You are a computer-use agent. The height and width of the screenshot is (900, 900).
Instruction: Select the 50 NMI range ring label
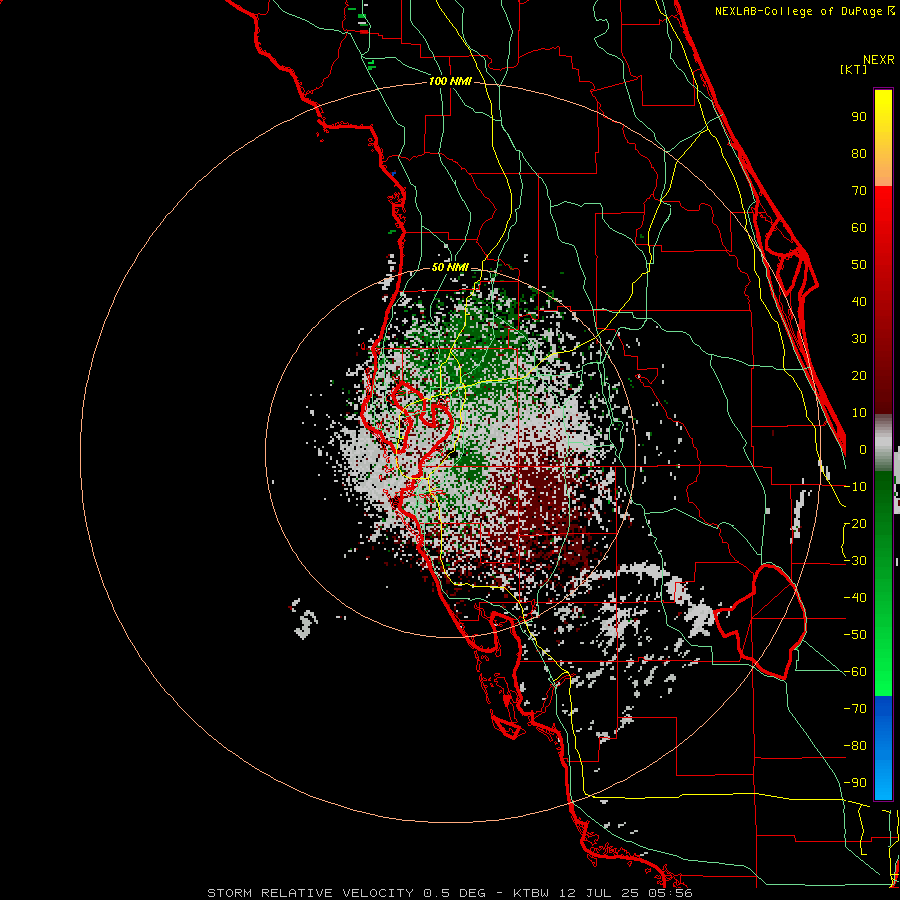[450, 267]
